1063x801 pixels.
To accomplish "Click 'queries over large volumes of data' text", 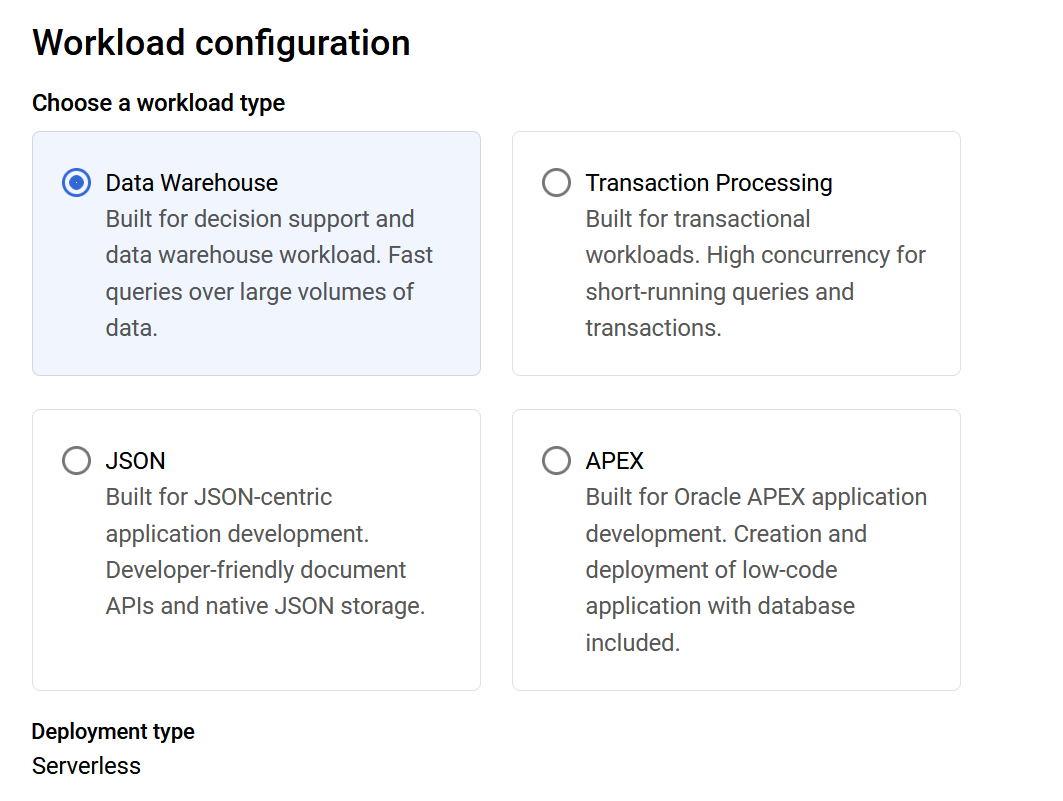I will pyautogui.click(x=260, y=310).
